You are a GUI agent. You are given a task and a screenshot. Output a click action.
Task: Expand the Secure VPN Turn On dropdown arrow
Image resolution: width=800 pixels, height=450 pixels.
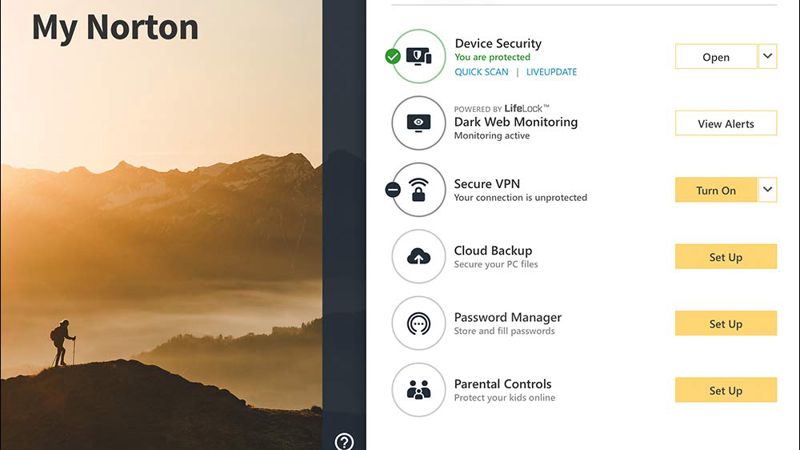point(767,190)
